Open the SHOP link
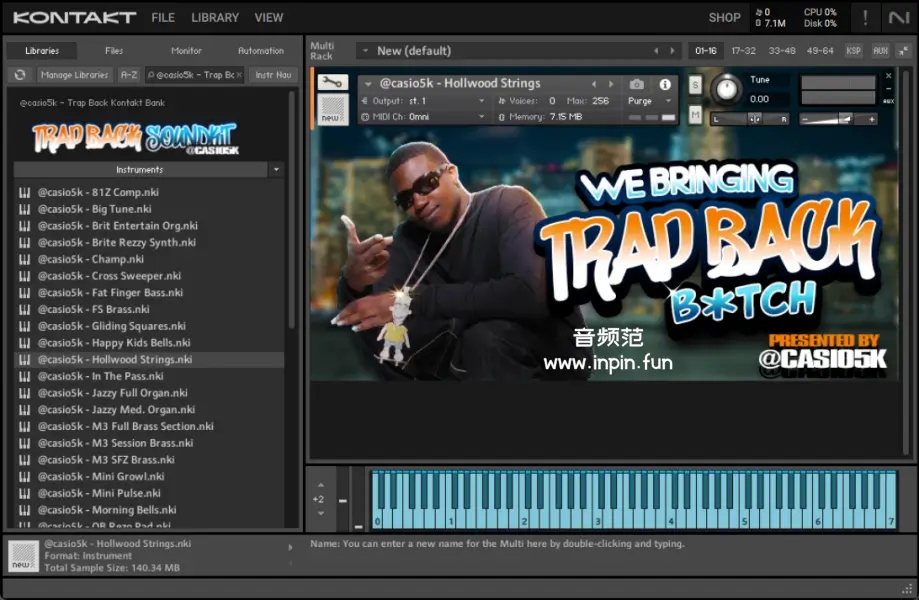The width and height of the screenshot is (919, 600). click(x=724, y=18)
